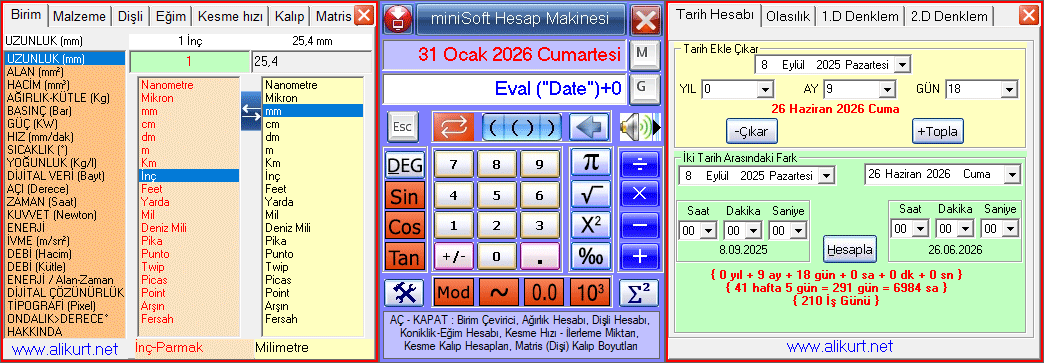The height and width of the screenshot is (363, 1044).
Task: Click the Cos function button
Action: [404, 226]
